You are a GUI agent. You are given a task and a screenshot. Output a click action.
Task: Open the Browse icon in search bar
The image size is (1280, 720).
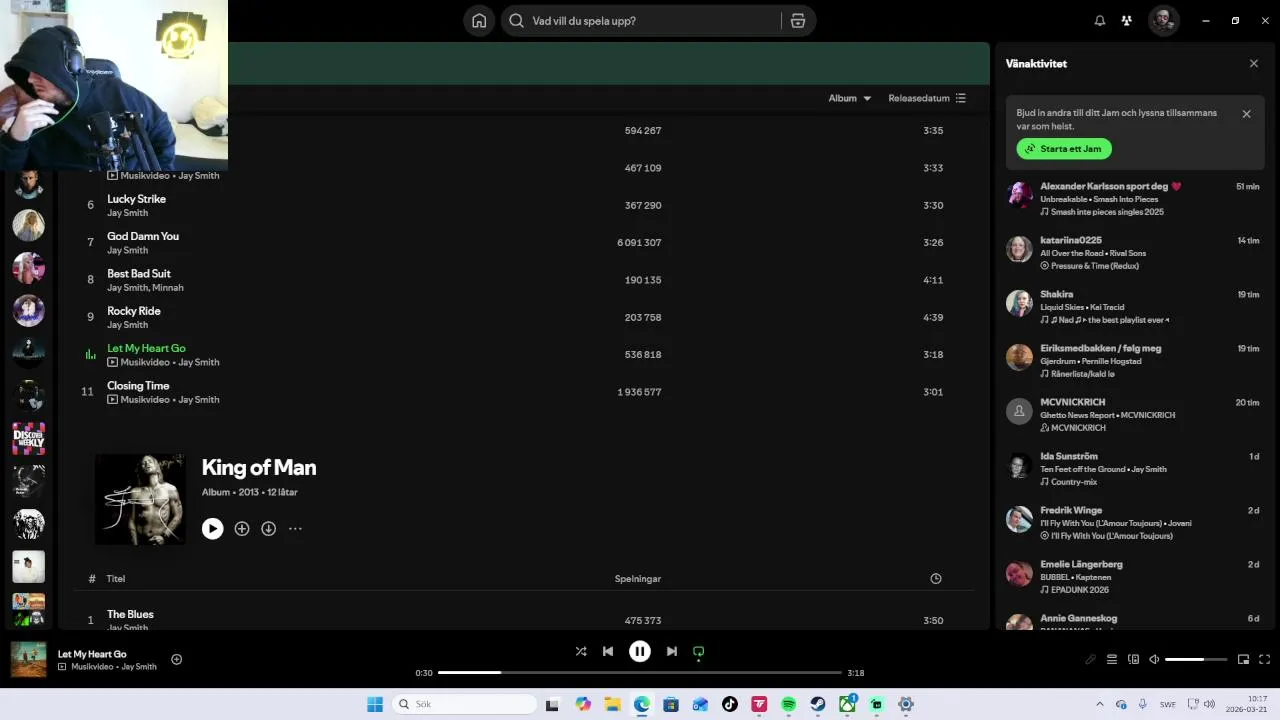pos(798,21)
